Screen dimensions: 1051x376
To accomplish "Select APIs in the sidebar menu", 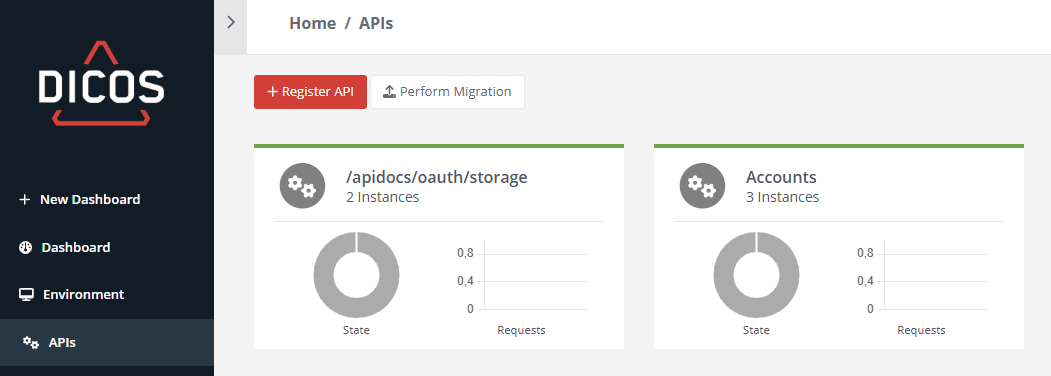I will 107,342.
